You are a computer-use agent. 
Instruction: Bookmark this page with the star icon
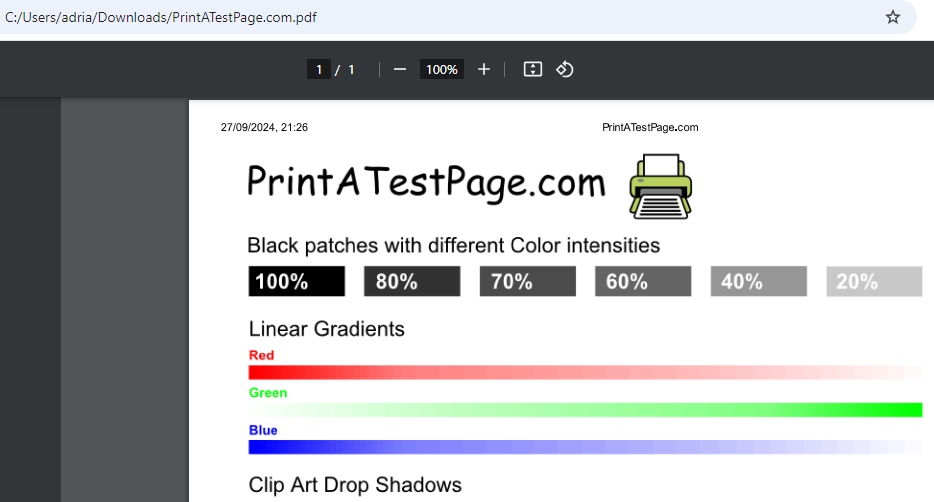pos(892,17)
